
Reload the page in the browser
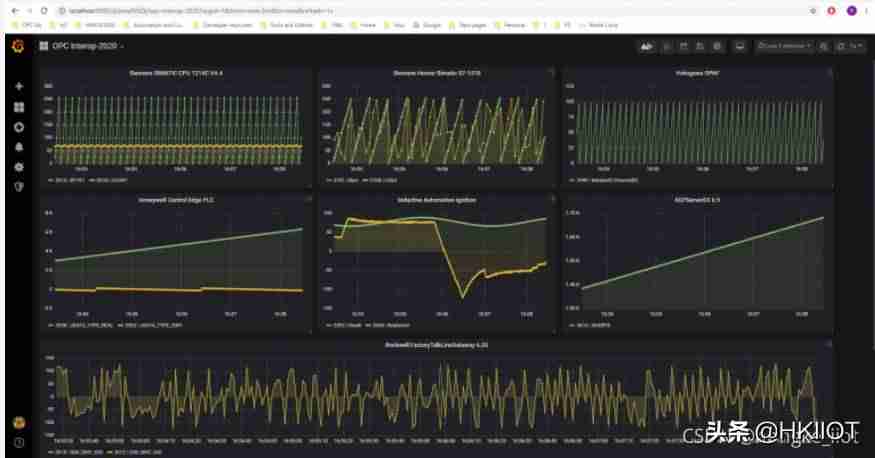(x=44, y=11)
